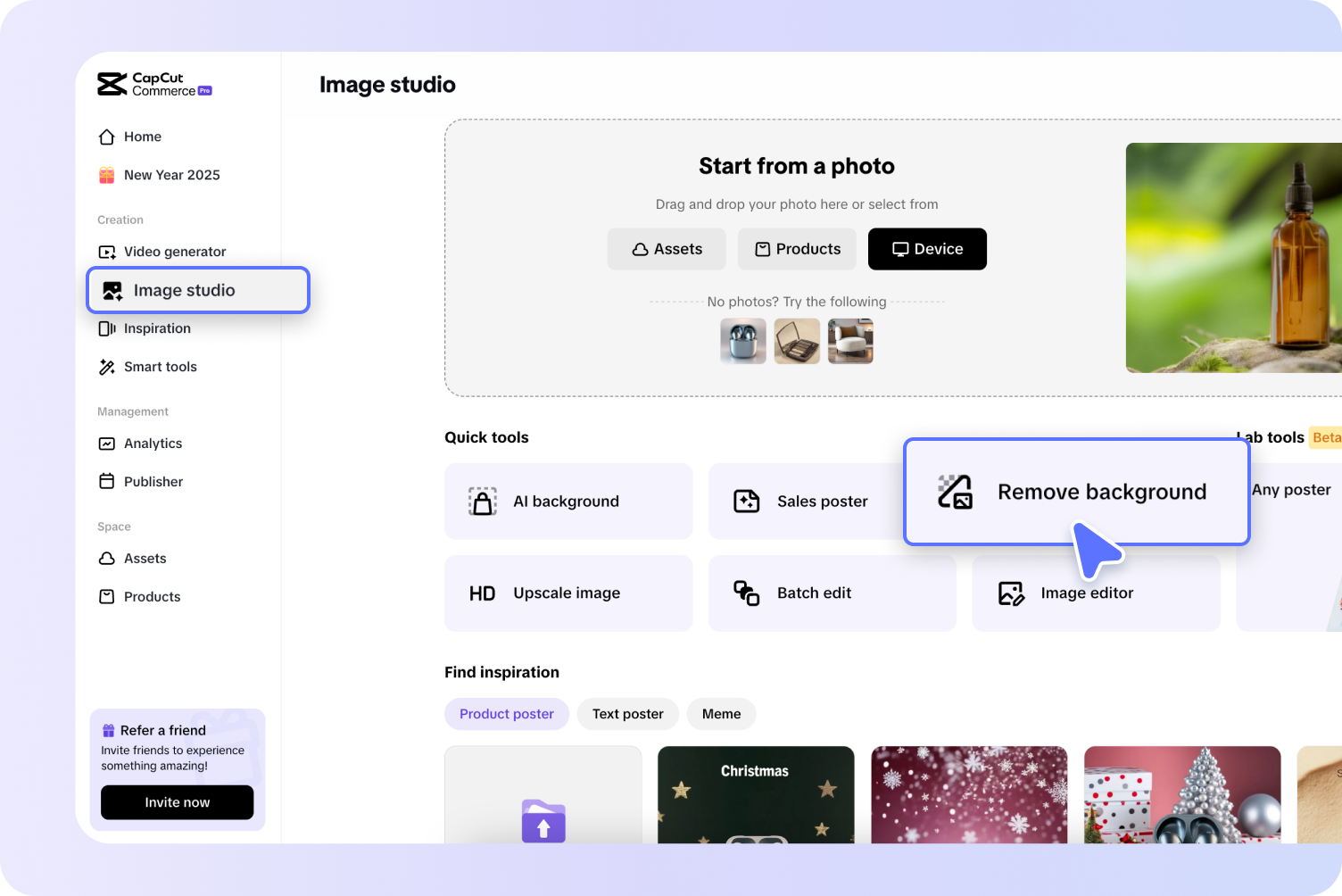This screenshot has width=1342, height=896.
Task: Open the Inspiration section in sidebar
Action: (x=157, y=328)
